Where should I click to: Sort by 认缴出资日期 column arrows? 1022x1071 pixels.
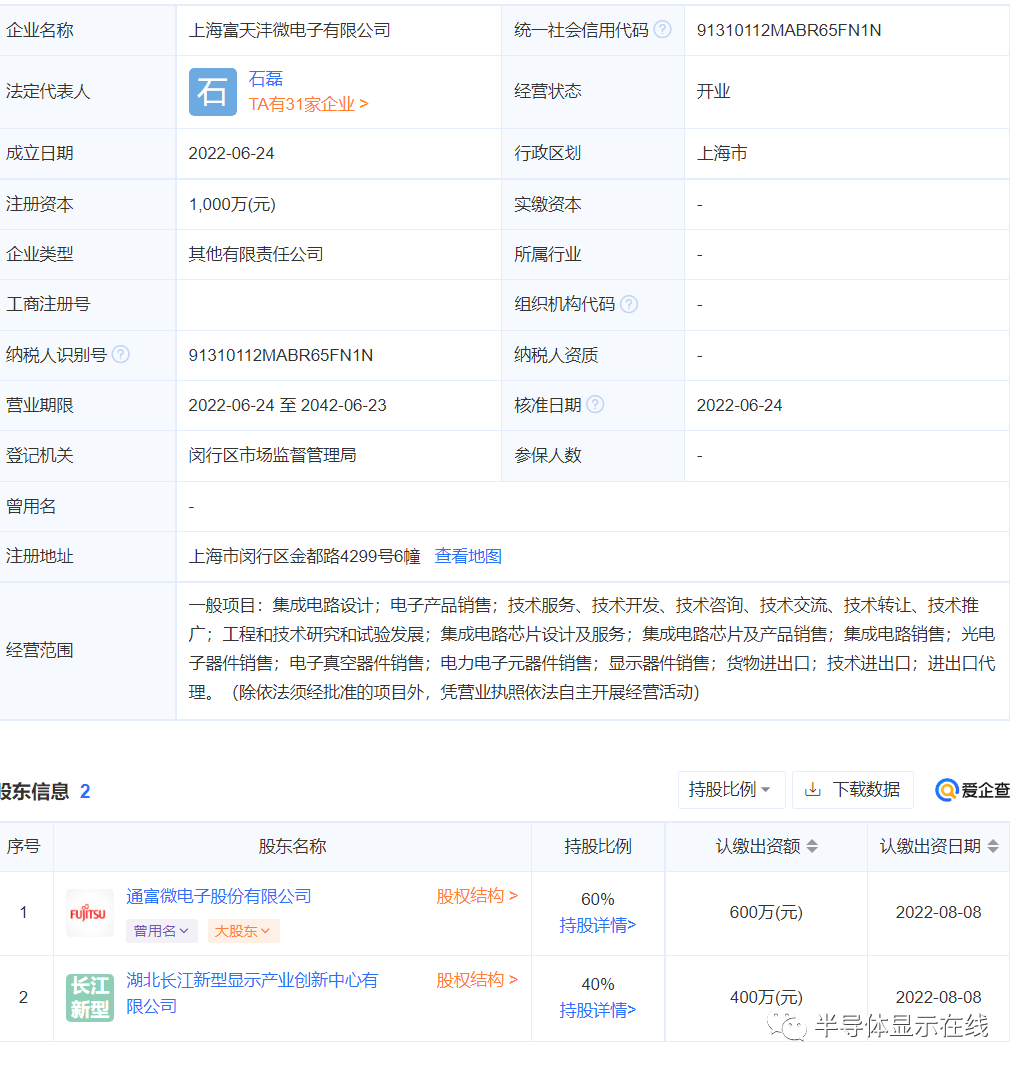[993, 847]
